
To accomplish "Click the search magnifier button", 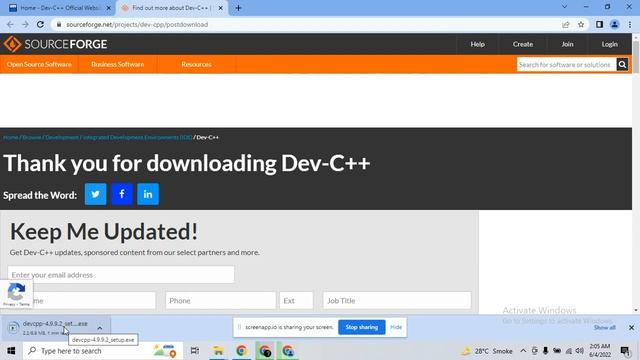I will [x=622, y=64].
